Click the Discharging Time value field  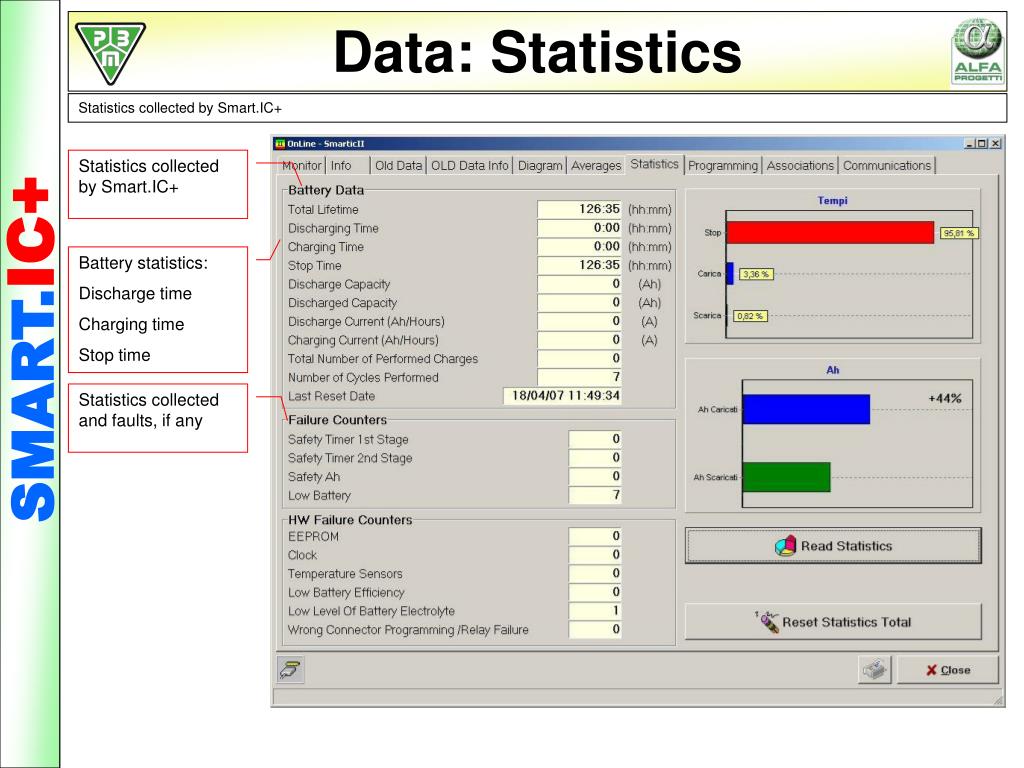pos(579,228)
